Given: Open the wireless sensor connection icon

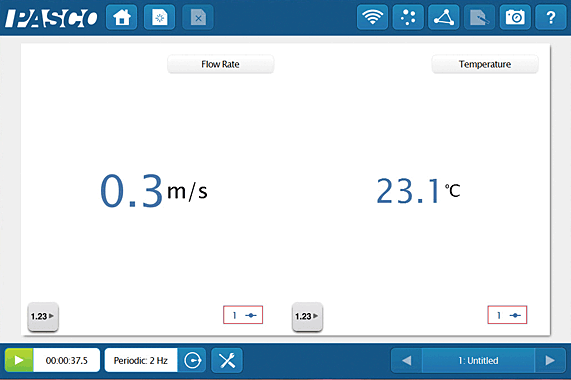Looking at the screenshot, I should pos(372,17).
